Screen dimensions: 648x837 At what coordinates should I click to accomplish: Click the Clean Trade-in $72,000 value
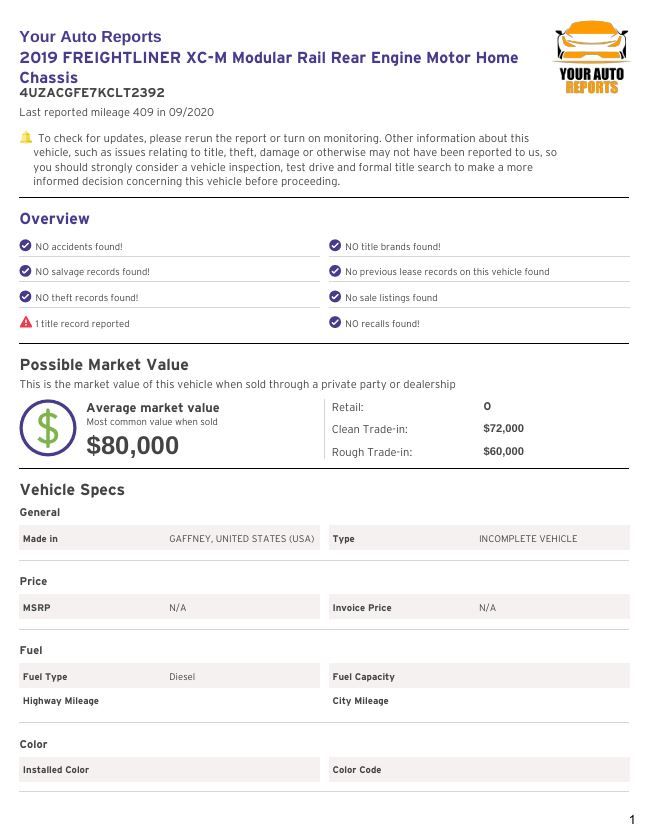pyautogui.click(x=503, y=428)
